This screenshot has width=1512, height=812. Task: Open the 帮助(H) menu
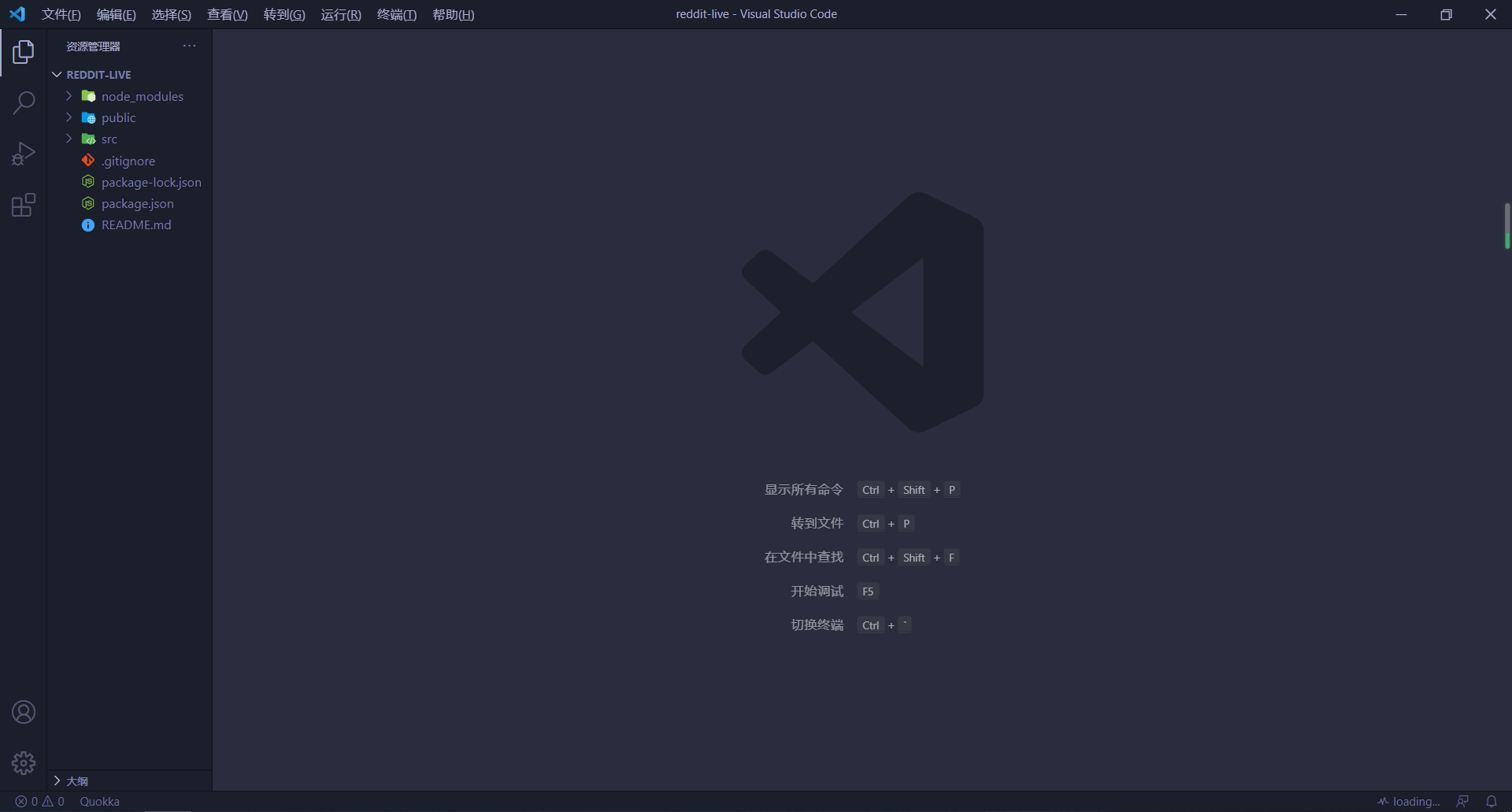tap(454, 15)
